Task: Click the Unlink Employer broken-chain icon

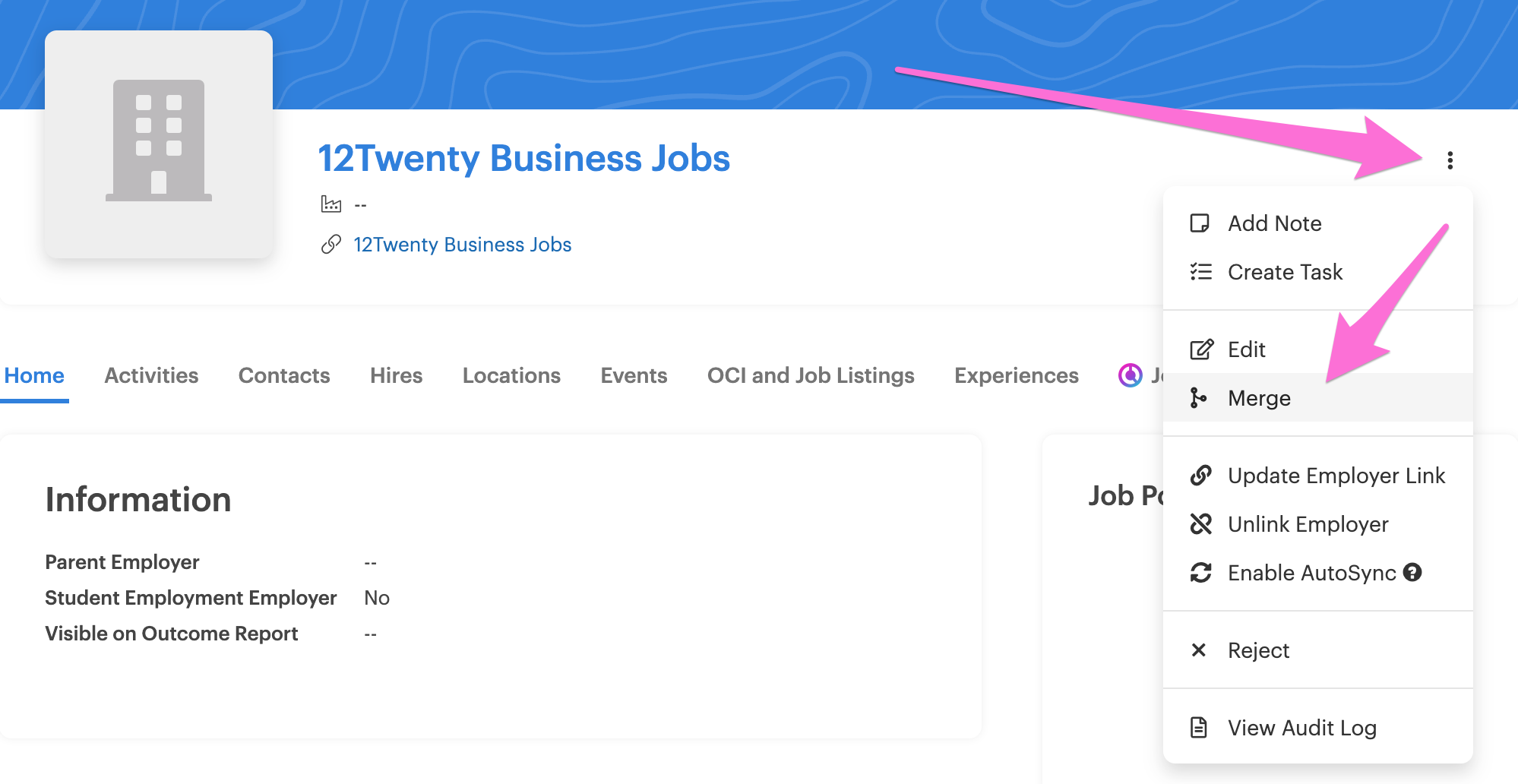Action: pos(1200,524)
